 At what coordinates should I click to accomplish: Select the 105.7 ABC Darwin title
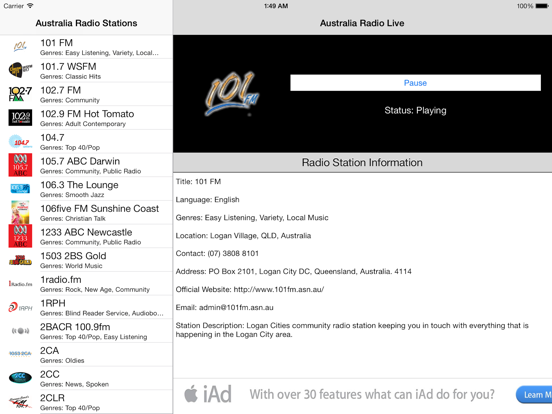(x=80, y=161)
